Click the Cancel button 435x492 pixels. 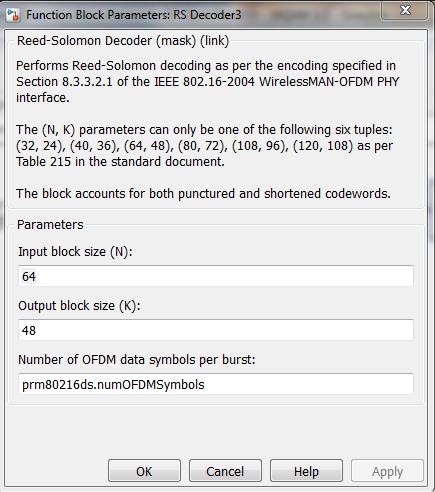pyautogui.click(x=225, y=471)
